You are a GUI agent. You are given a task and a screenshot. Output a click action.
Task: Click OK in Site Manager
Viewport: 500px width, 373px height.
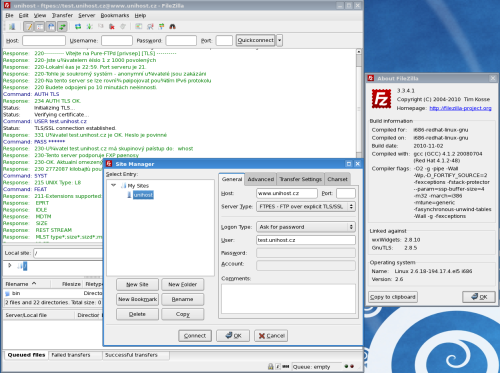tap(233, 336)
